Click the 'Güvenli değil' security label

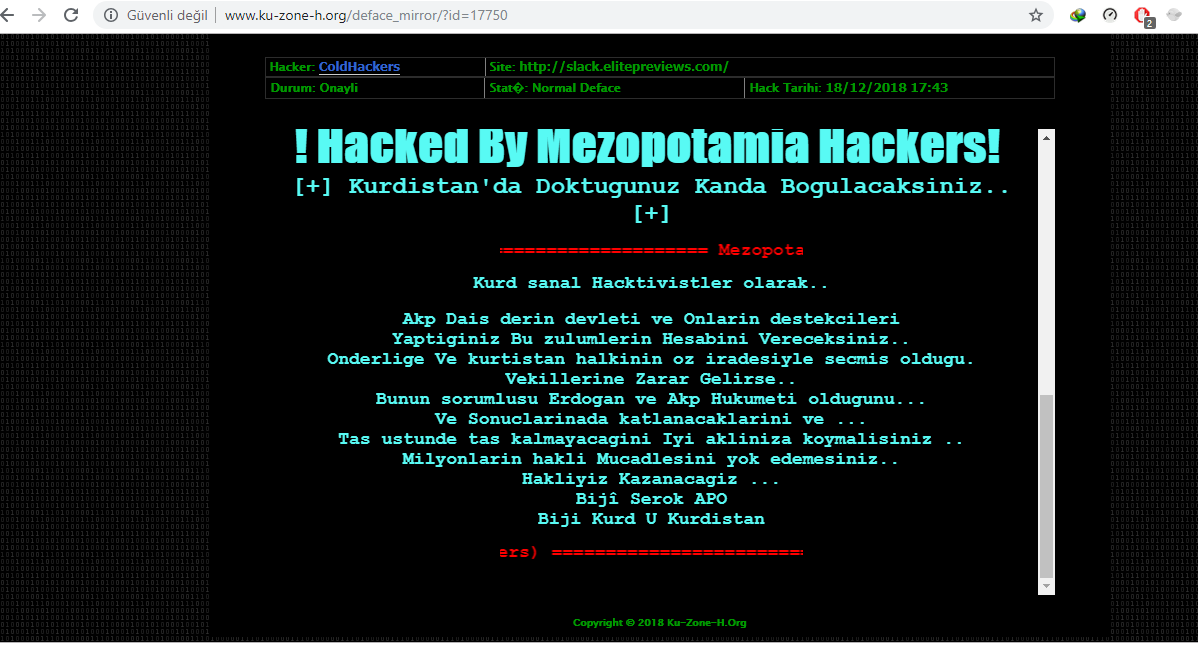167,15
